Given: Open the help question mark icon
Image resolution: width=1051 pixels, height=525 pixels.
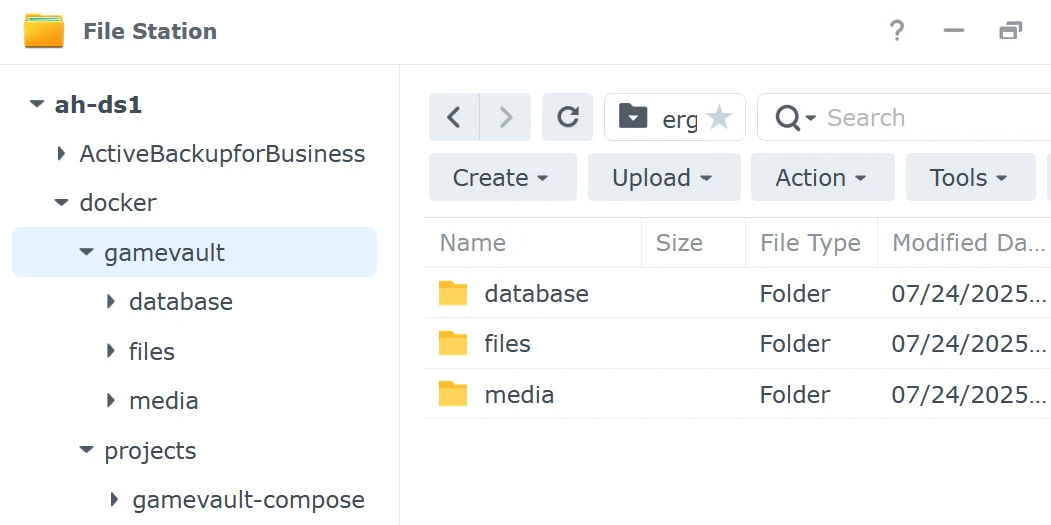Looking at the screenshot, I should (x=897, y=31).
